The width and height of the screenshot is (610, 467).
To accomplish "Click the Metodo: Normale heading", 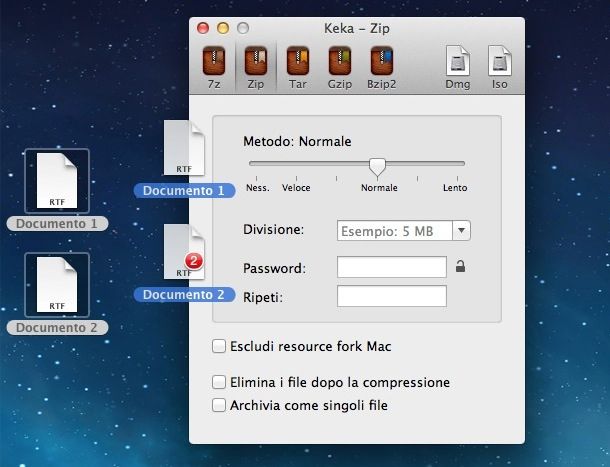I will (297, 141).
